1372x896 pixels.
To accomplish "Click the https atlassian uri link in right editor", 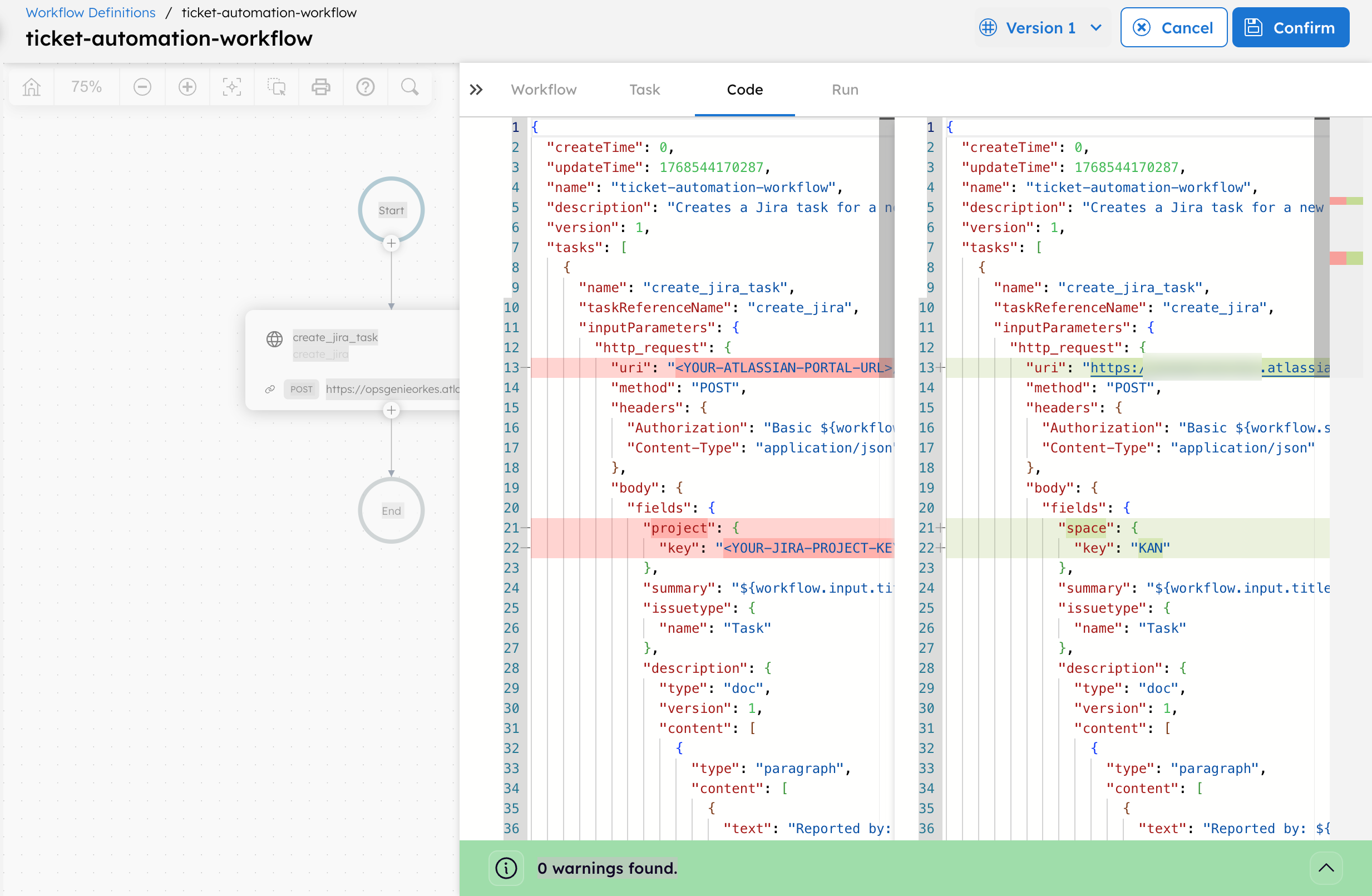I will pos(1210,368).
